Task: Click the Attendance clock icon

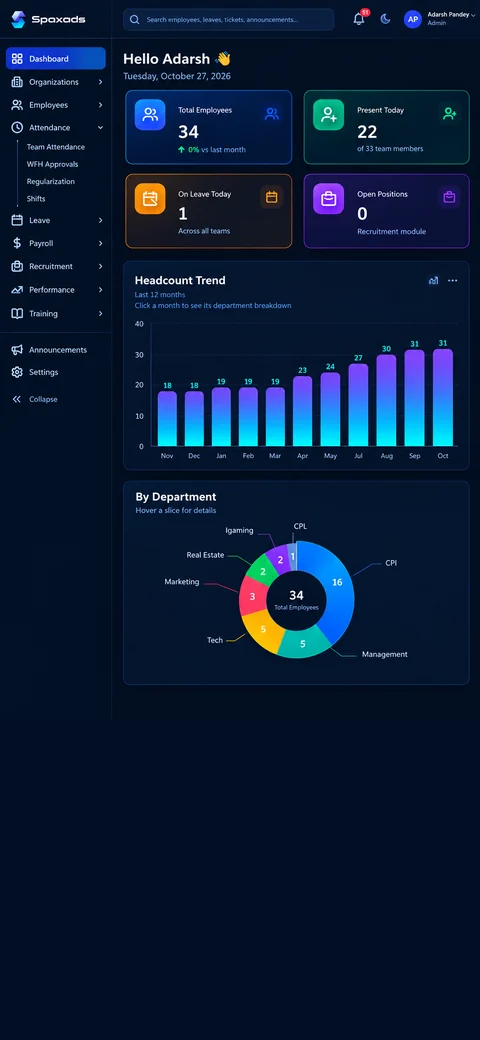Action: pyautogui.click(x=17, y=127)
